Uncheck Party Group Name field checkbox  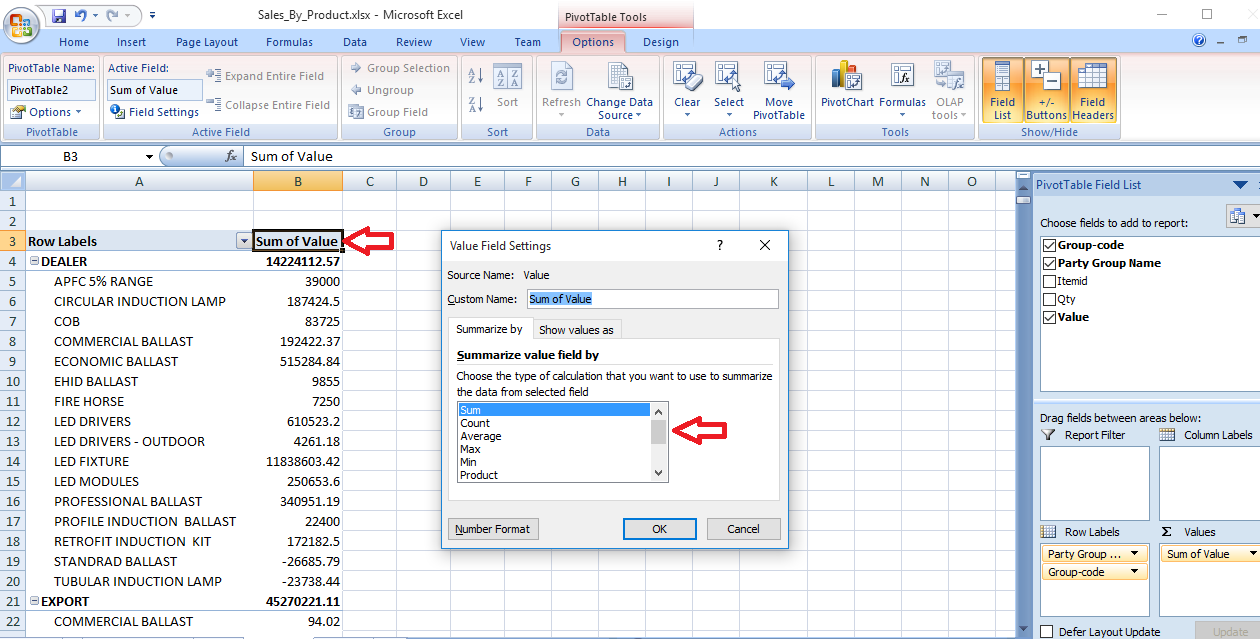(1049, 263)
